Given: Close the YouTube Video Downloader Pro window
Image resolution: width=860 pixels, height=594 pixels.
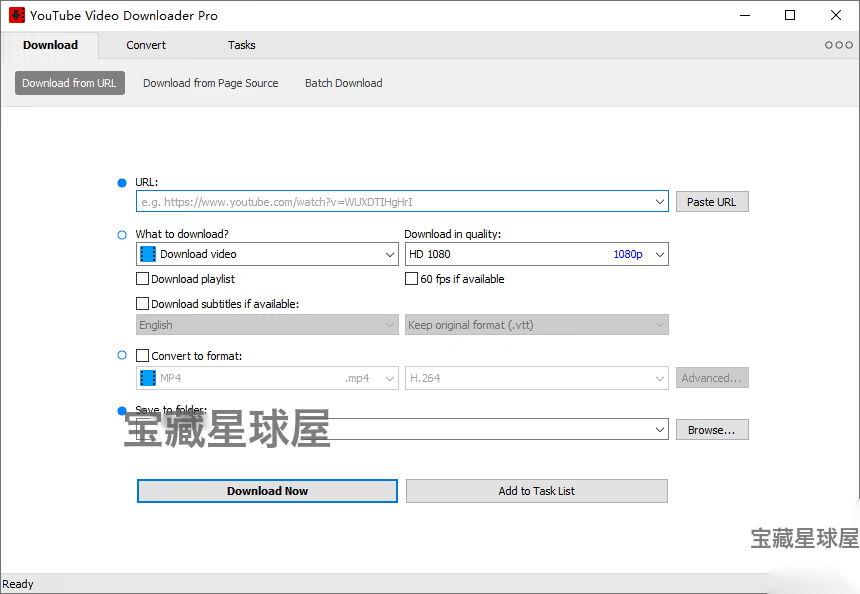Looking at the screenshot, I should [x=836, y=15].
